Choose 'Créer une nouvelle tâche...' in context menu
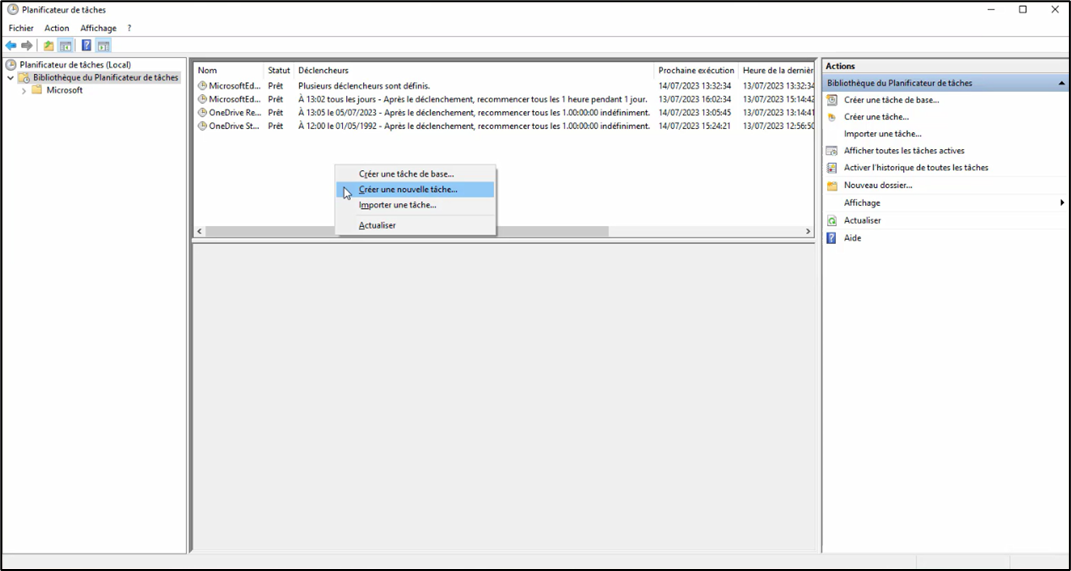Screen dimensions: 1071x571 coord(408,190)
